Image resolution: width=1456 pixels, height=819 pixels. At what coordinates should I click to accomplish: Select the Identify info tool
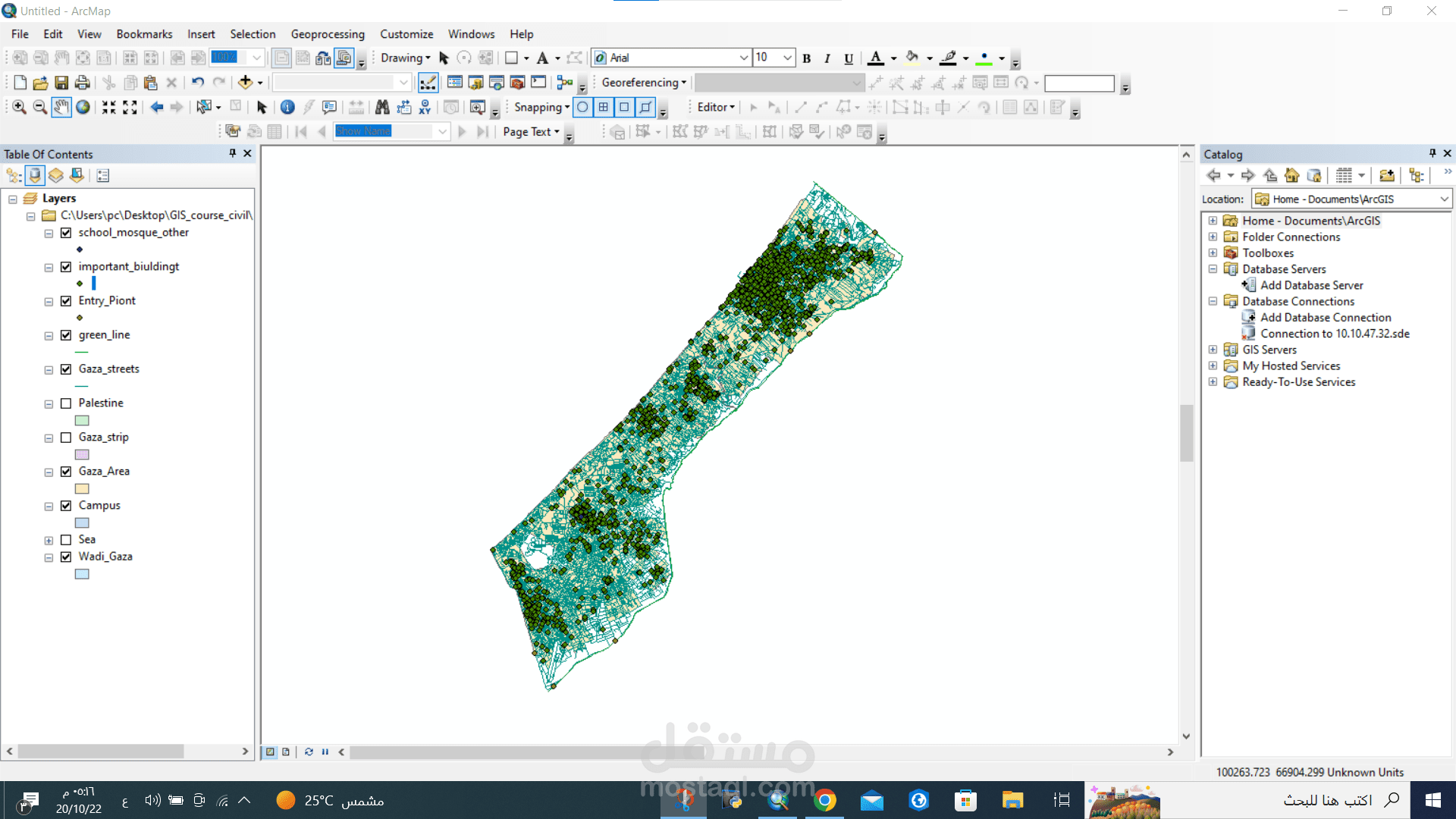click(287, 107)
